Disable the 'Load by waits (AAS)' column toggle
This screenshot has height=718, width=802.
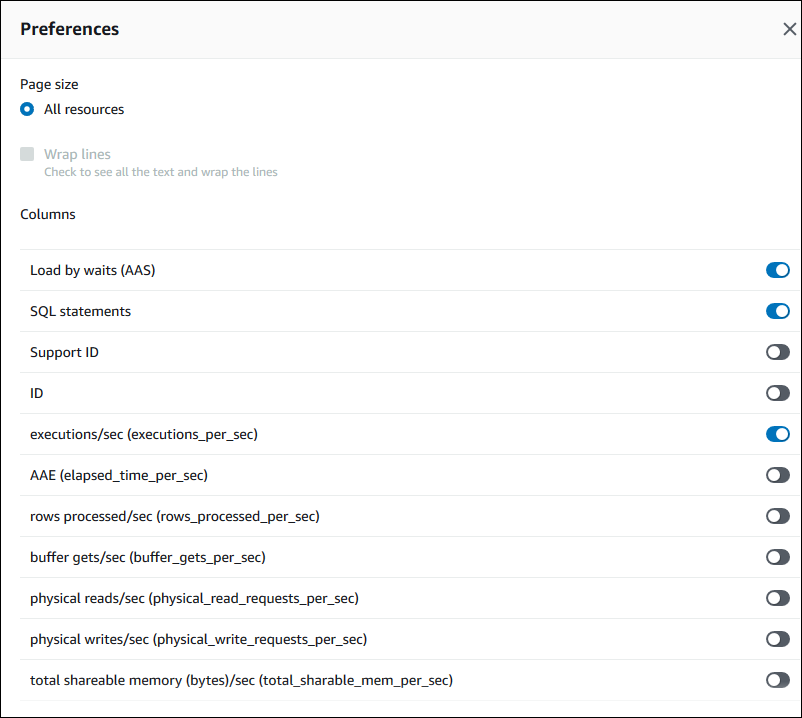pyautogui.click(x=777, y=270)
